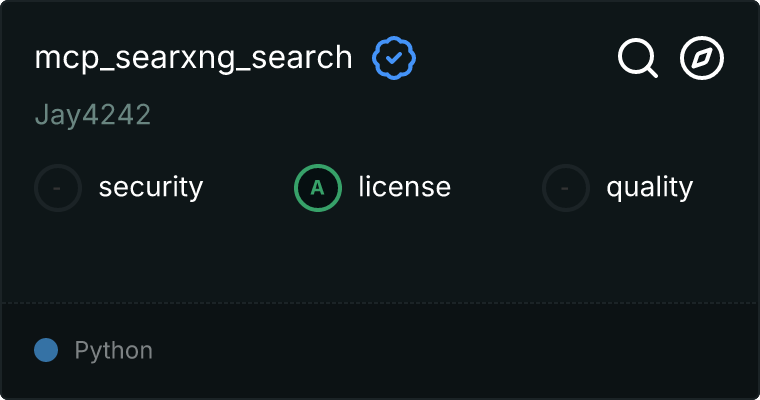
Task: Click the security score dash circle
Action: 58,187
